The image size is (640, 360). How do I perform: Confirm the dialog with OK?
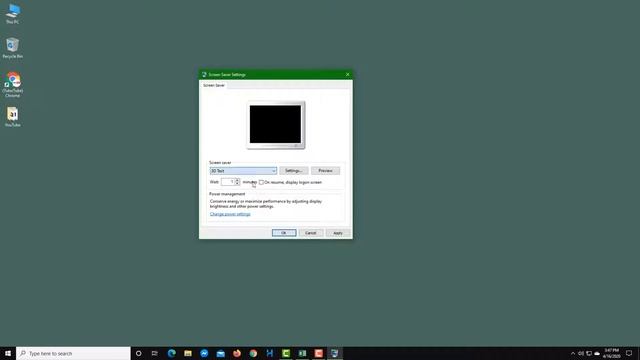(284, 233)
